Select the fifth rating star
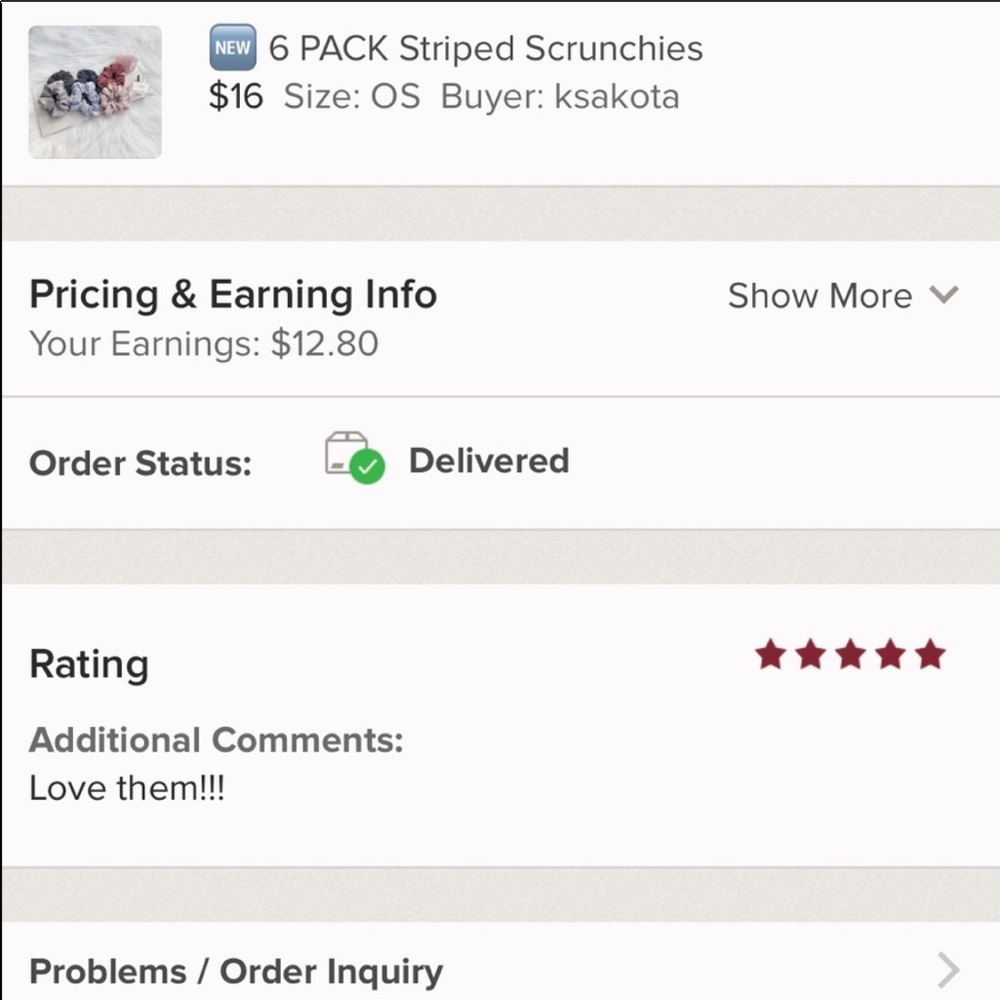 [931, 654]
